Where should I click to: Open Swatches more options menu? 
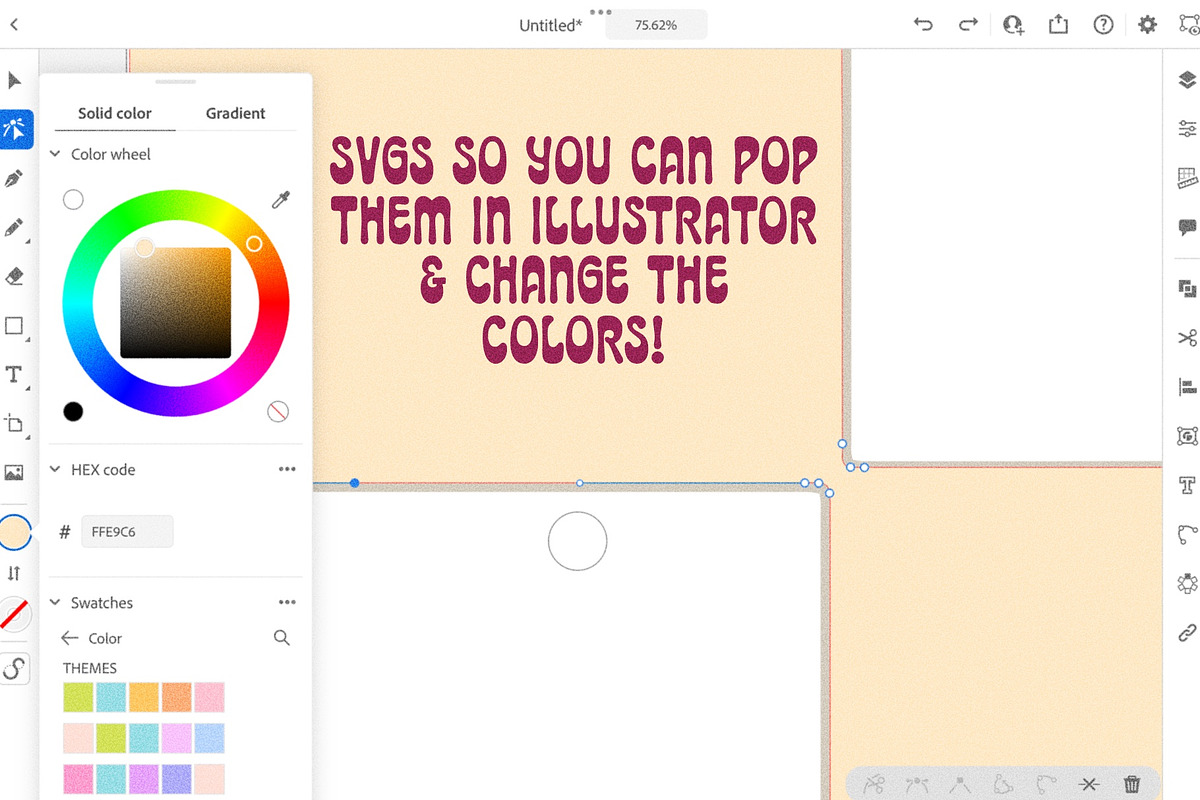click(287, 602)
